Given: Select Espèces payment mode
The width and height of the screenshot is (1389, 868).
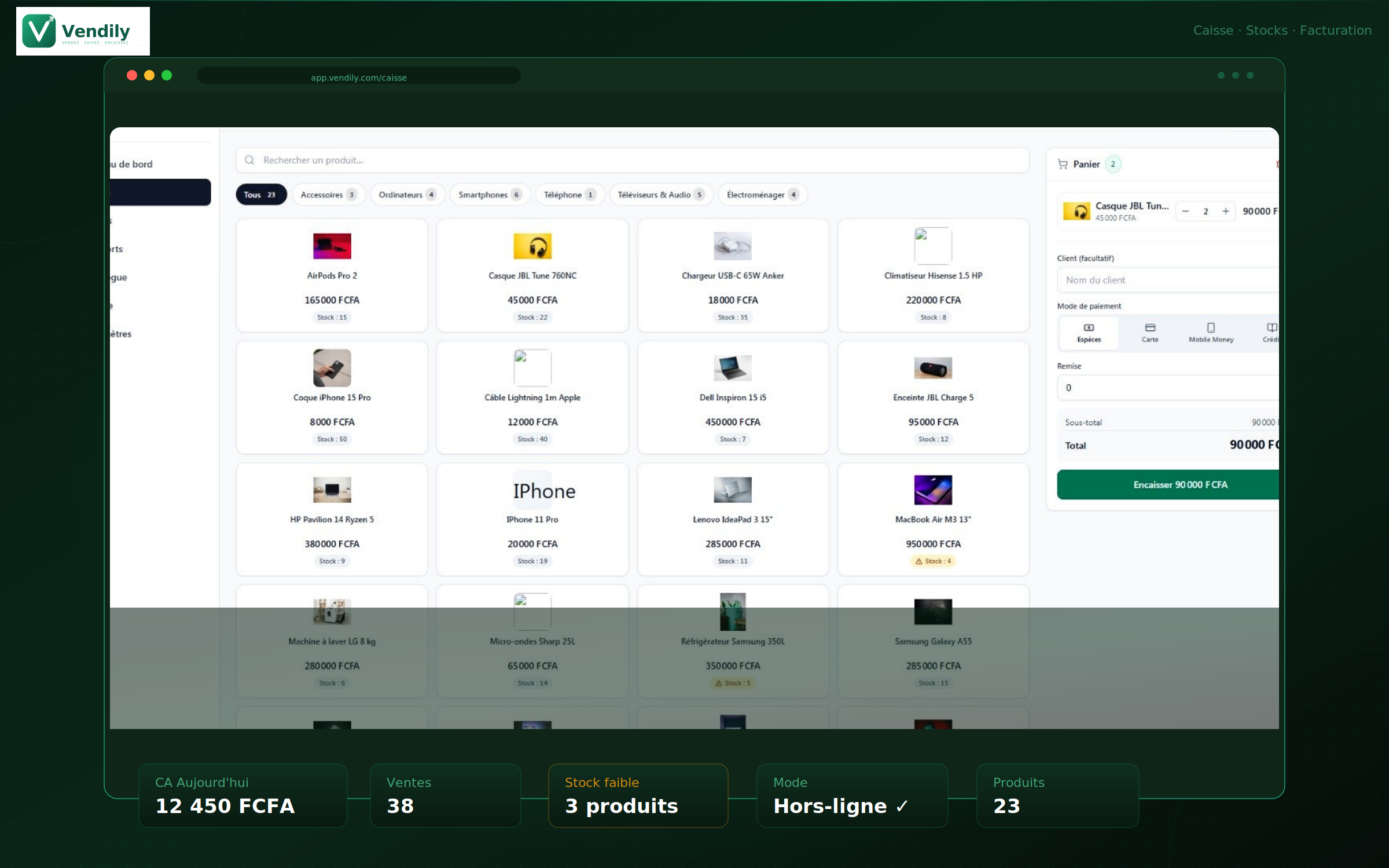Looking at the screenshot, I should pos(1089,333).
